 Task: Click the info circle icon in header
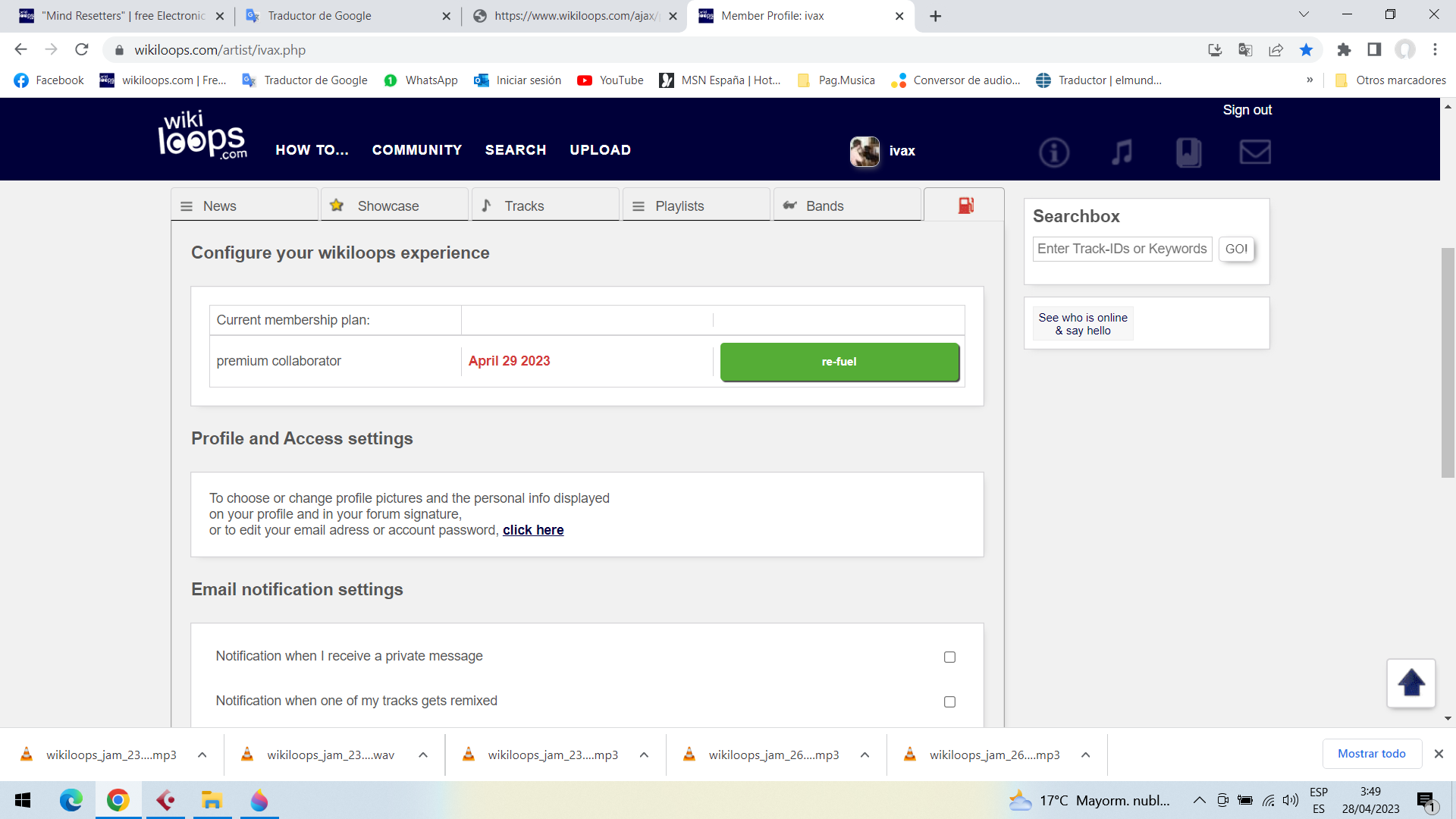tap(1054, 152)
